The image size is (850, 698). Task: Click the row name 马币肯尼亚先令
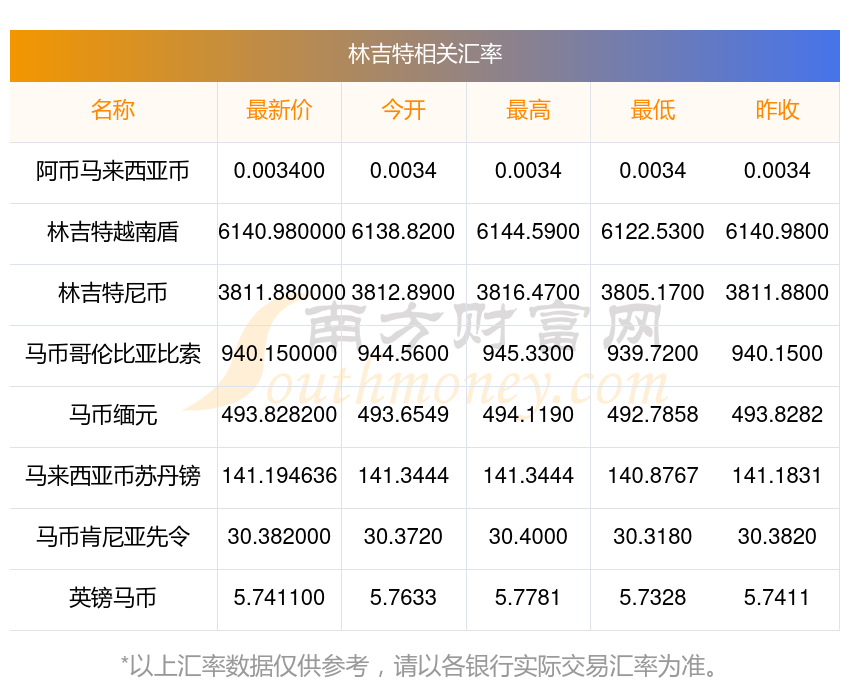(x=113, y=537)
